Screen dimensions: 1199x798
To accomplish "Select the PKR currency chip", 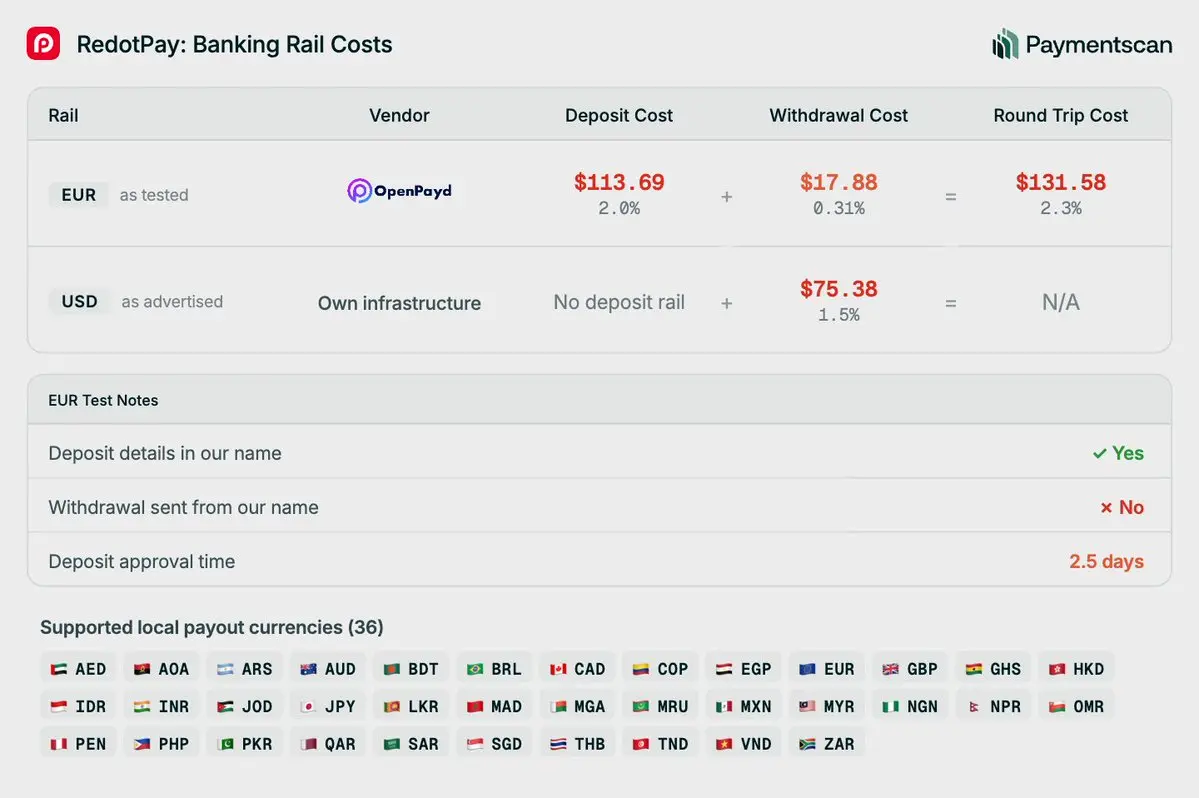I will (x=245, y=744).
